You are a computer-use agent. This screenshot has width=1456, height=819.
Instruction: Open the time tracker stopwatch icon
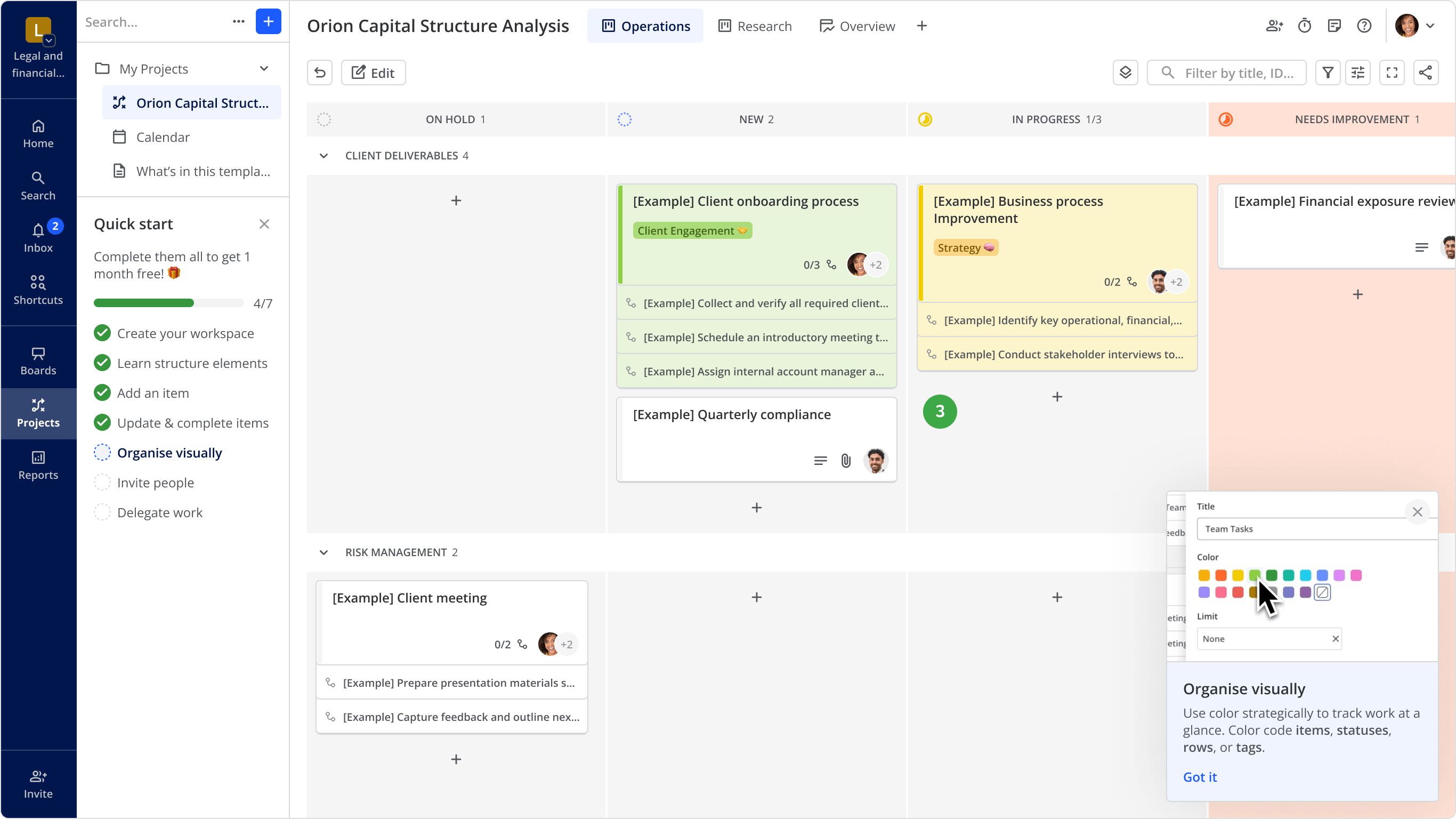[x=1305, y=26]
